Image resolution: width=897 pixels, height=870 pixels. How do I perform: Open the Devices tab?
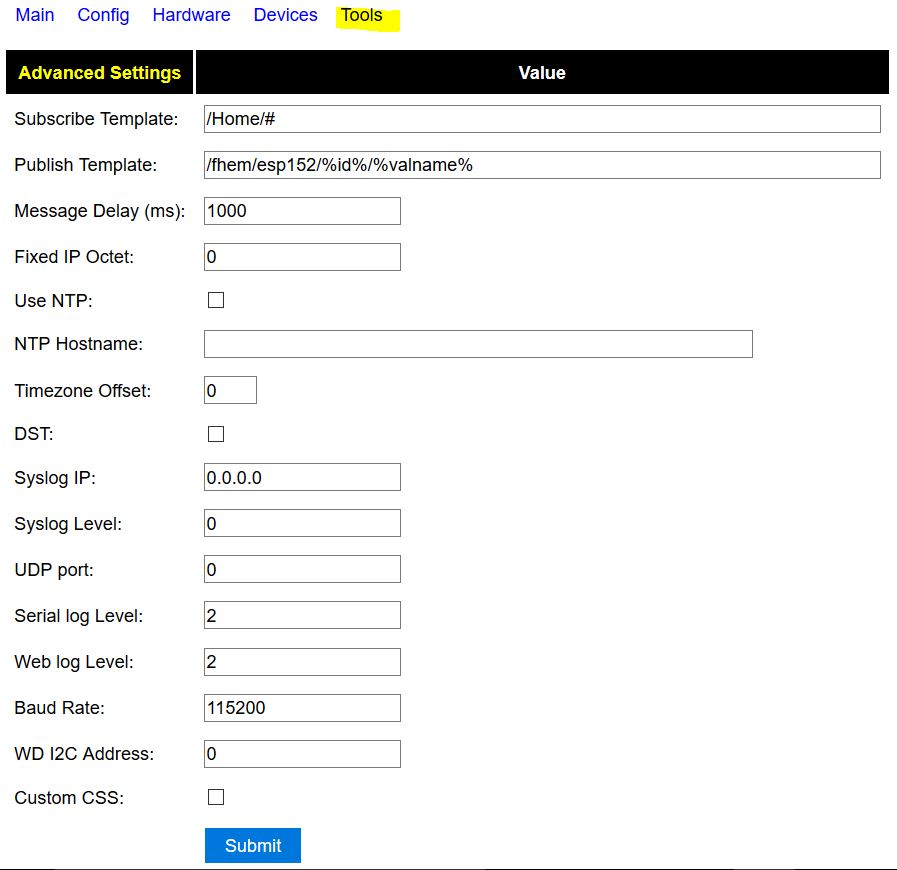[x=285, y=15]
